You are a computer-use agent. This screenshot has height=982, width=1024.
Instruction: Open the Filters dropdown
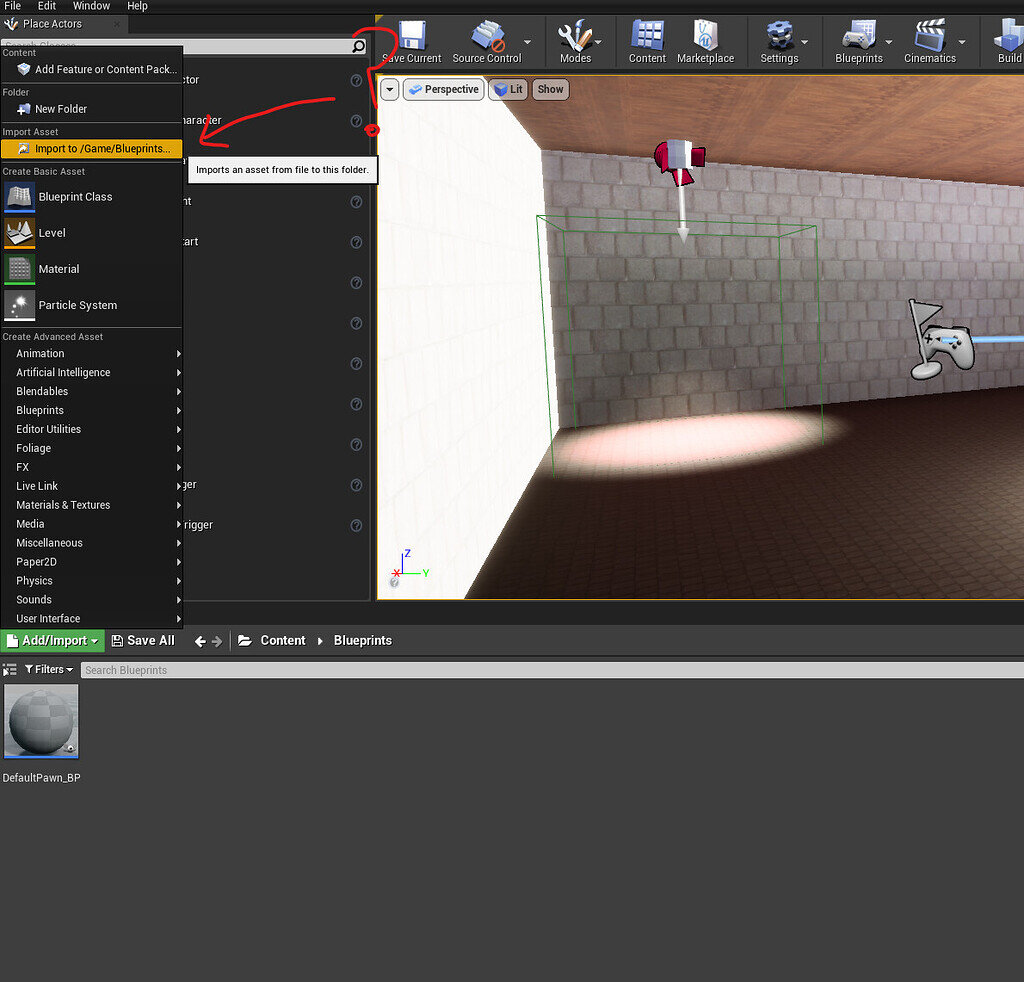[x=49, y=669]
